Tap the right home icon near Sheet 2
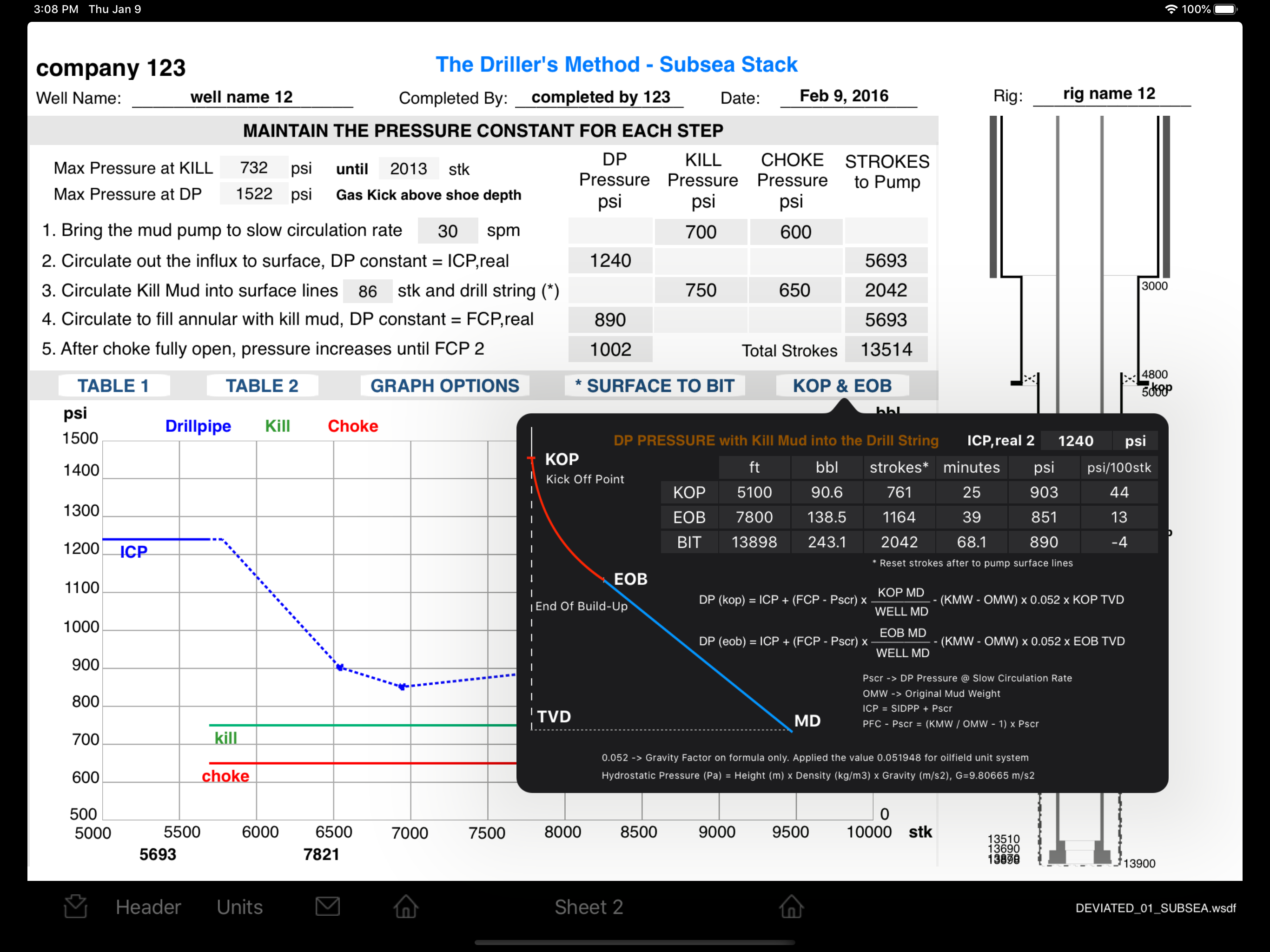The width and height of the screenshot is (1270, 952). click(791, 906)
